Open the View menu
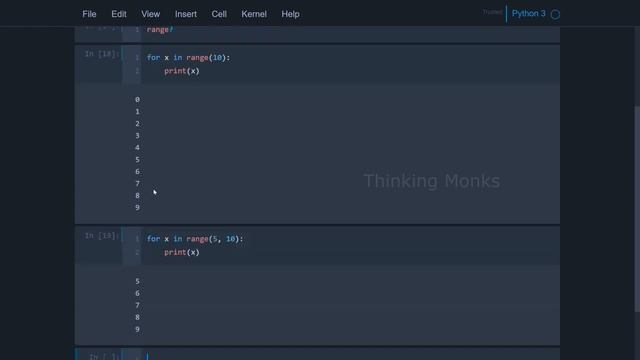Image resolution: width=640 pixels, height=360 pixels. [x=151, y=14]
